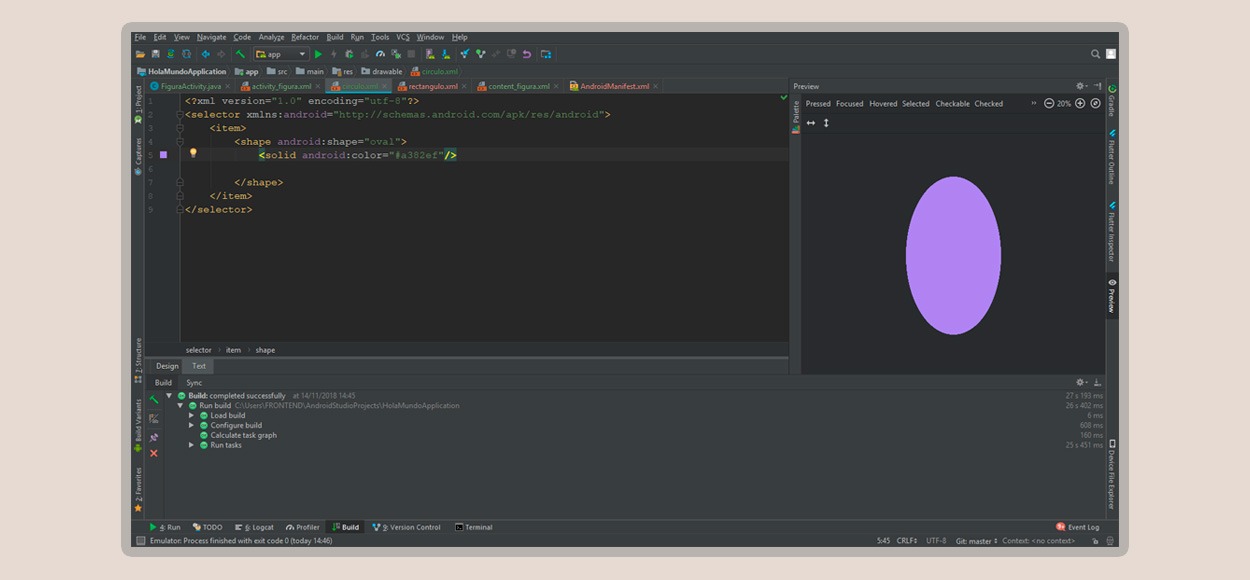Viewport: 1250px width, 580px height.
Task: Hide the Preview panel with arrow icon
Action: click(x=1097, y=86)
